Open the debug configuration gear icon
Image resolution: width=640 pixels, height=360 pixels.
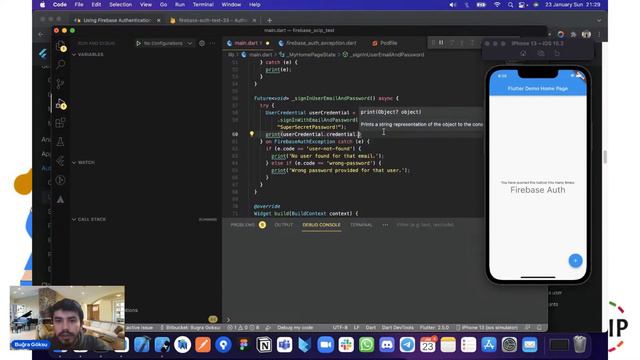202,43
